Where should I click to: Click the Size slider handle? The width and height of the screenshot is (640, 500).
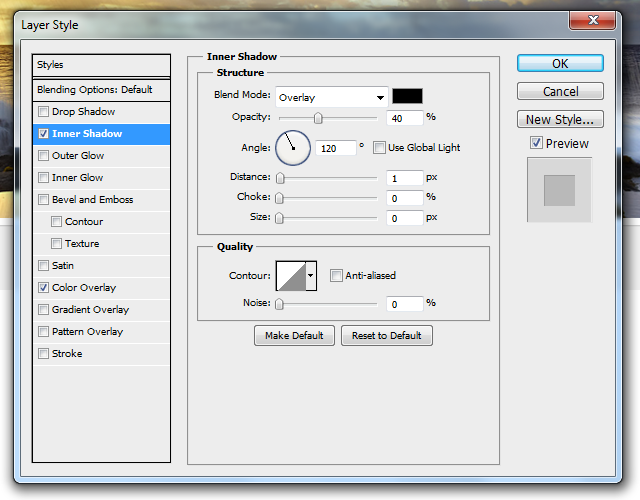279,218
